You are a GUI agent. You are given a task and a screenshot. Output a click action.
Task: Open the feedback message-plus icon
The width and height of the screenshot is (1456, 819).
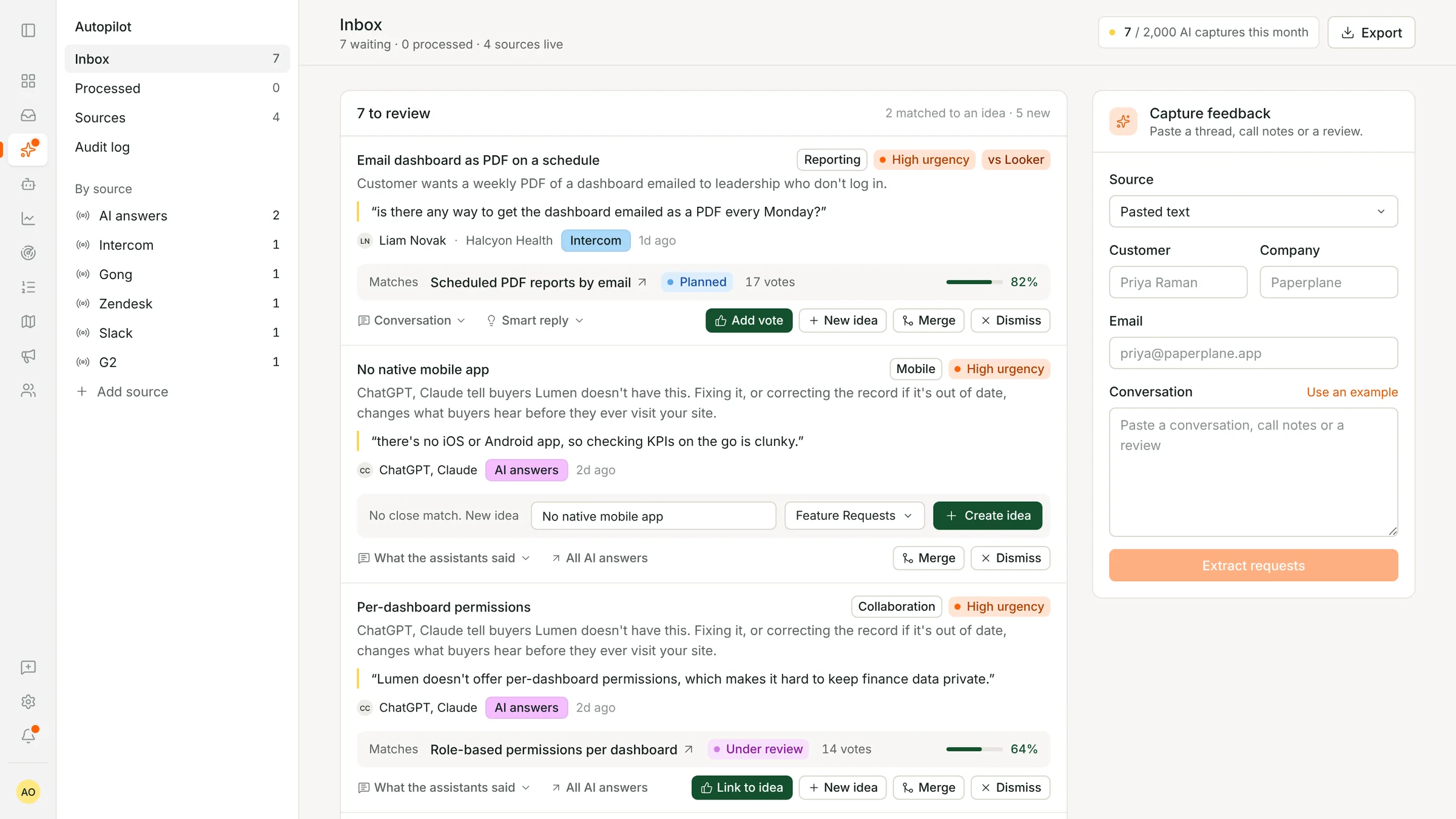[29, 667]
